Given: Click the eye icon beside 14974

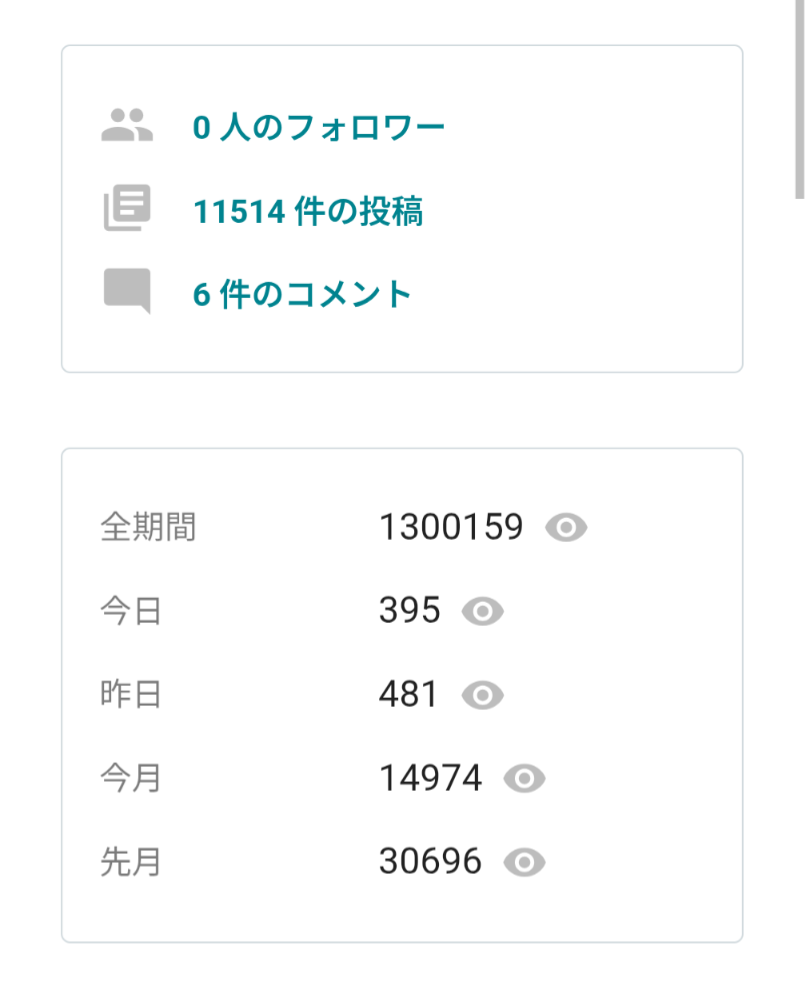Looking at the screenshot, I should pyautogui.click(x=525, y=779).
